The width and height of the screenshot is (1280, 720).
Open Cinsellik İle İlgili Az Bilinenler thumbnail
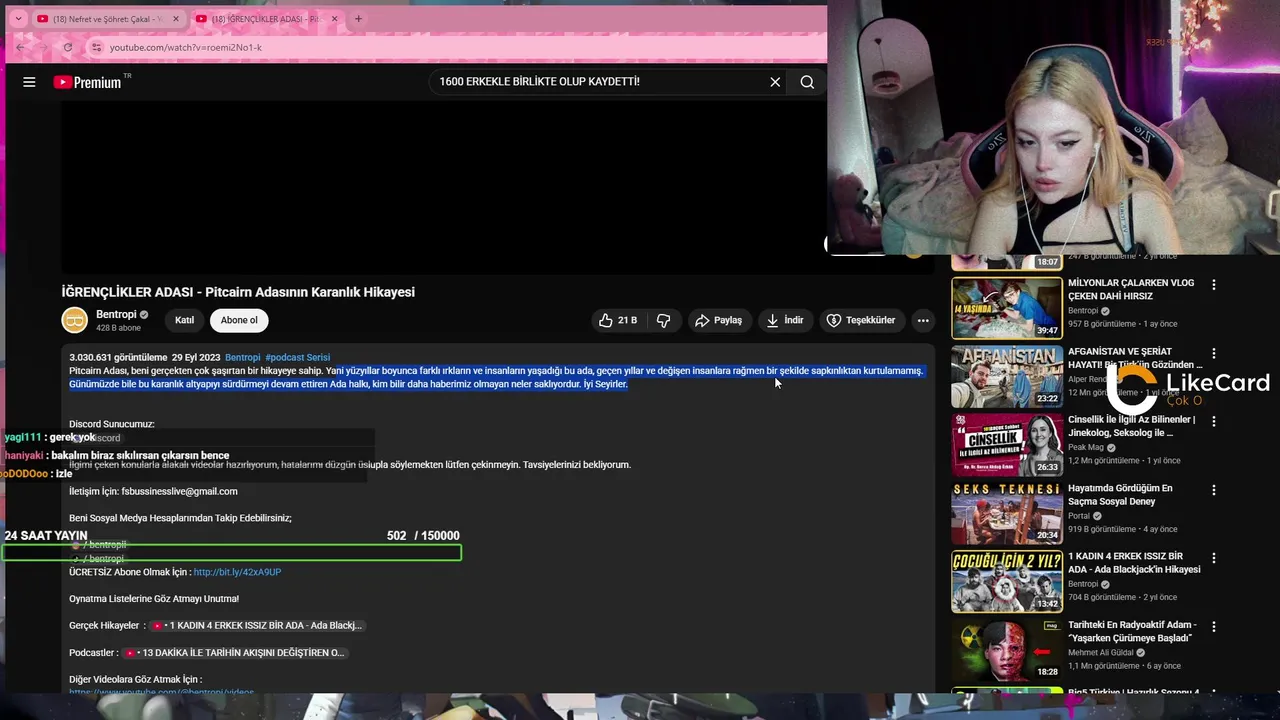click(1006, 445)
